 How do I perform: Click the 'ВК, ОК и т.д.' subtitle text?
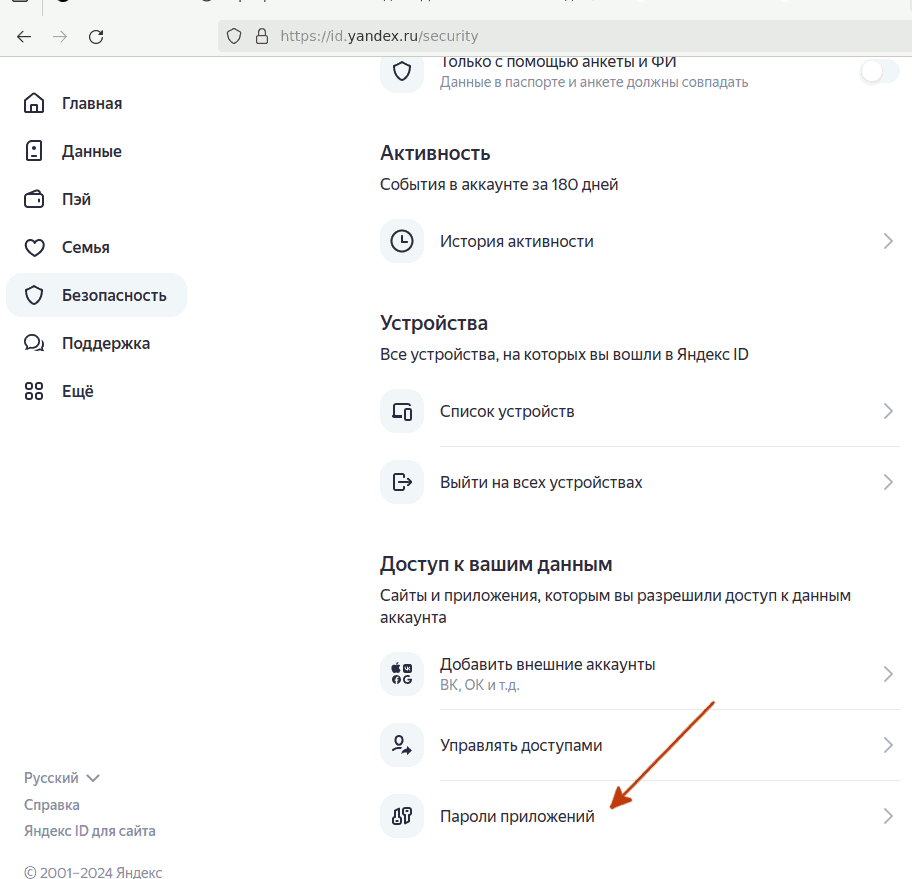pos(479,685)
